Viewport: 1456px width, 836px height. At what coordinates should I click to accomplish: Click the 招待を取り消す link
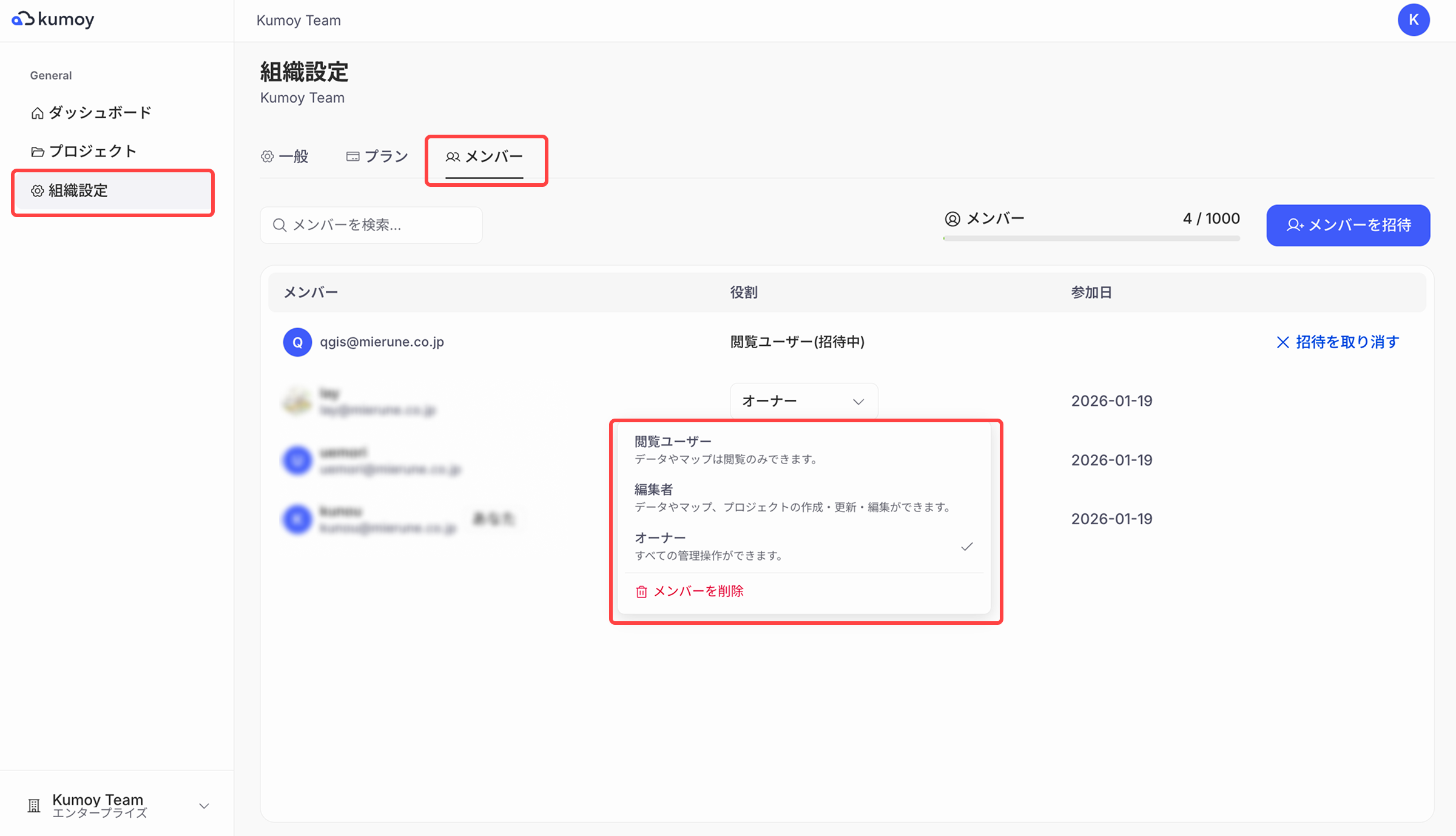pos(1347,342)
